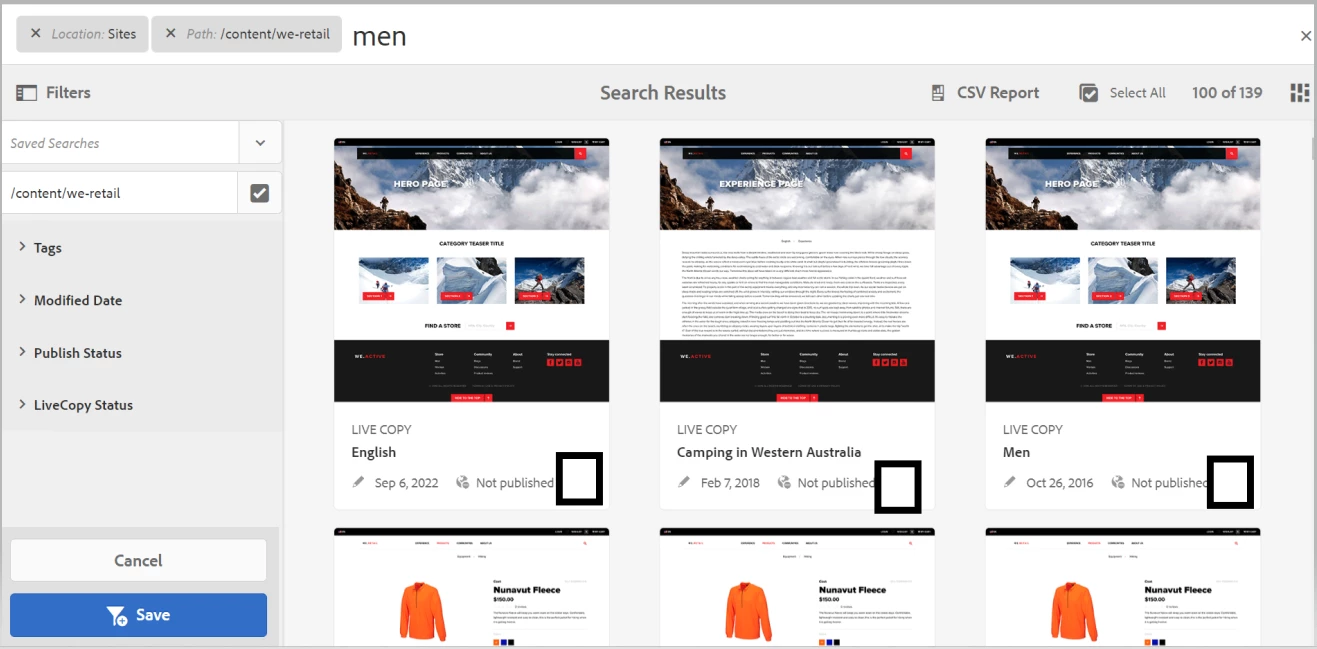Click LIVE COPY label on the English card
This screenshot has height=649, width=1317.
(x=381, y=429)
